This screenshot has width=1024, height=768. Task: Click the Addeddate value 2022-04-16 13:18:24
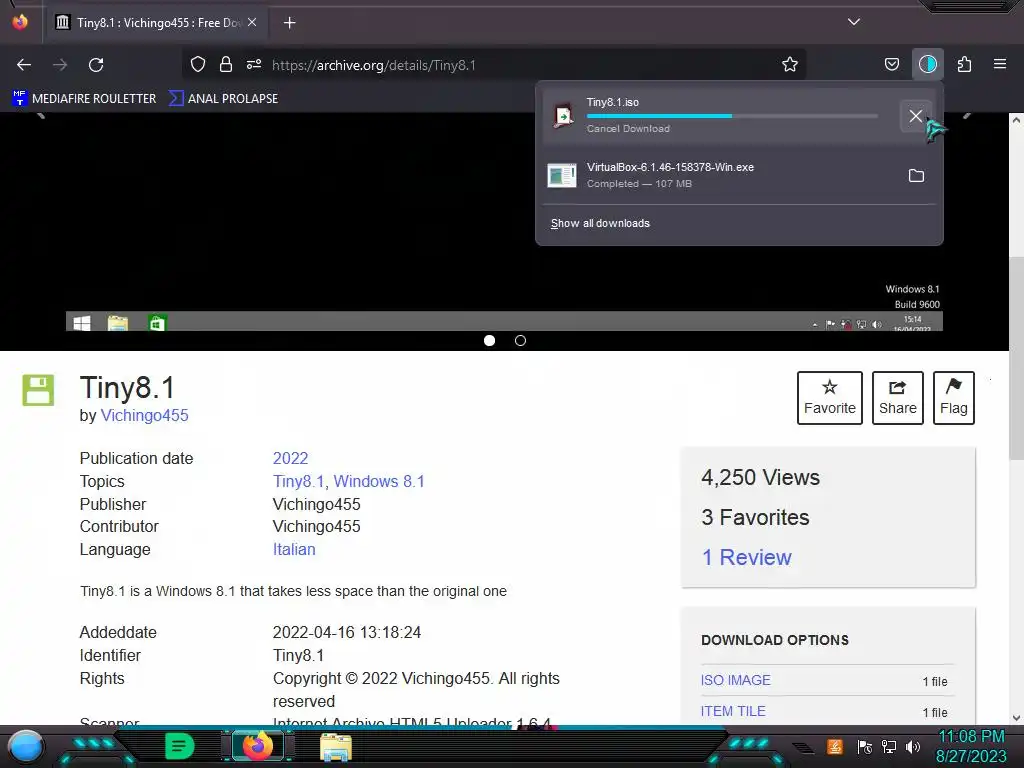coord(347,632)
